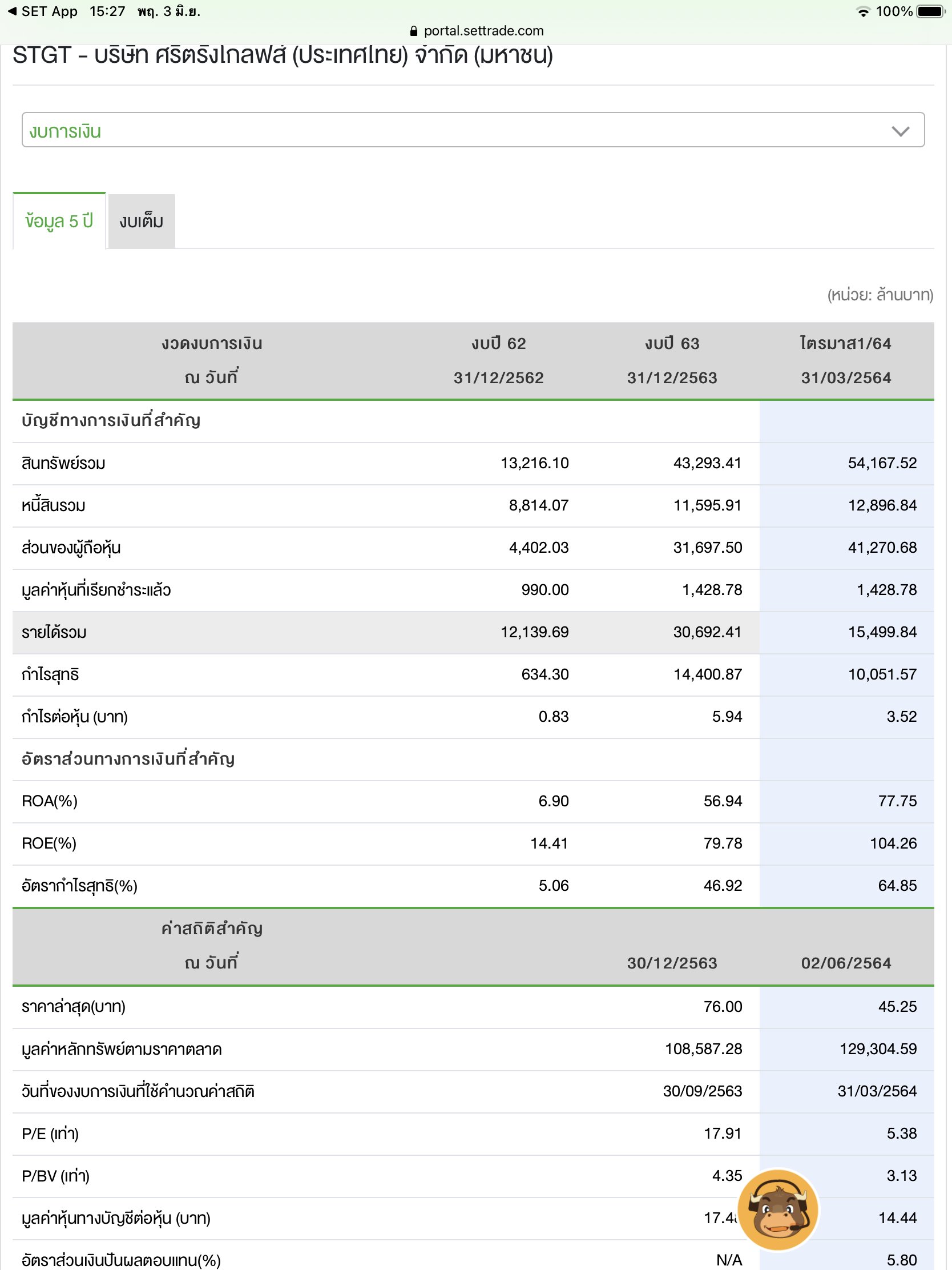The image size is (952, 1270).
Task: Click the ROE(%) row label
Action: point(49,843)
